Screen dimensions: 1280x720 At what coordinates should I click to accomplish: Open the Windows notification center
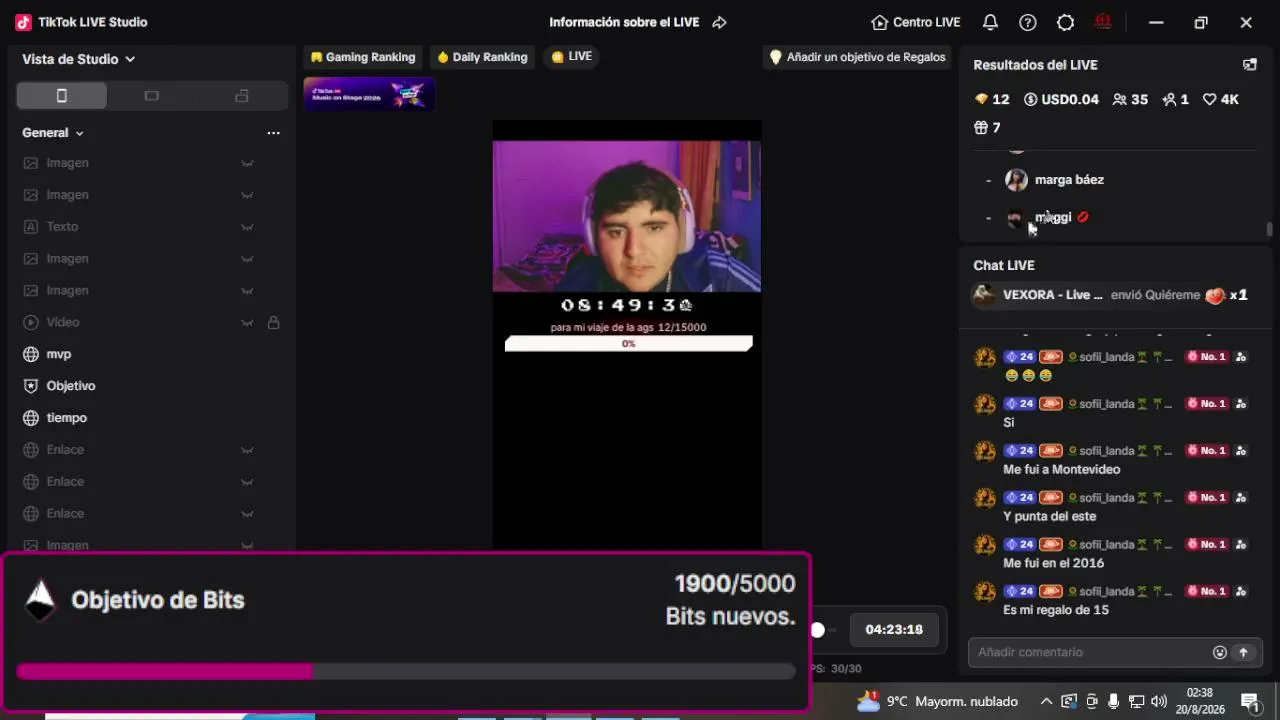(1250, 701)
